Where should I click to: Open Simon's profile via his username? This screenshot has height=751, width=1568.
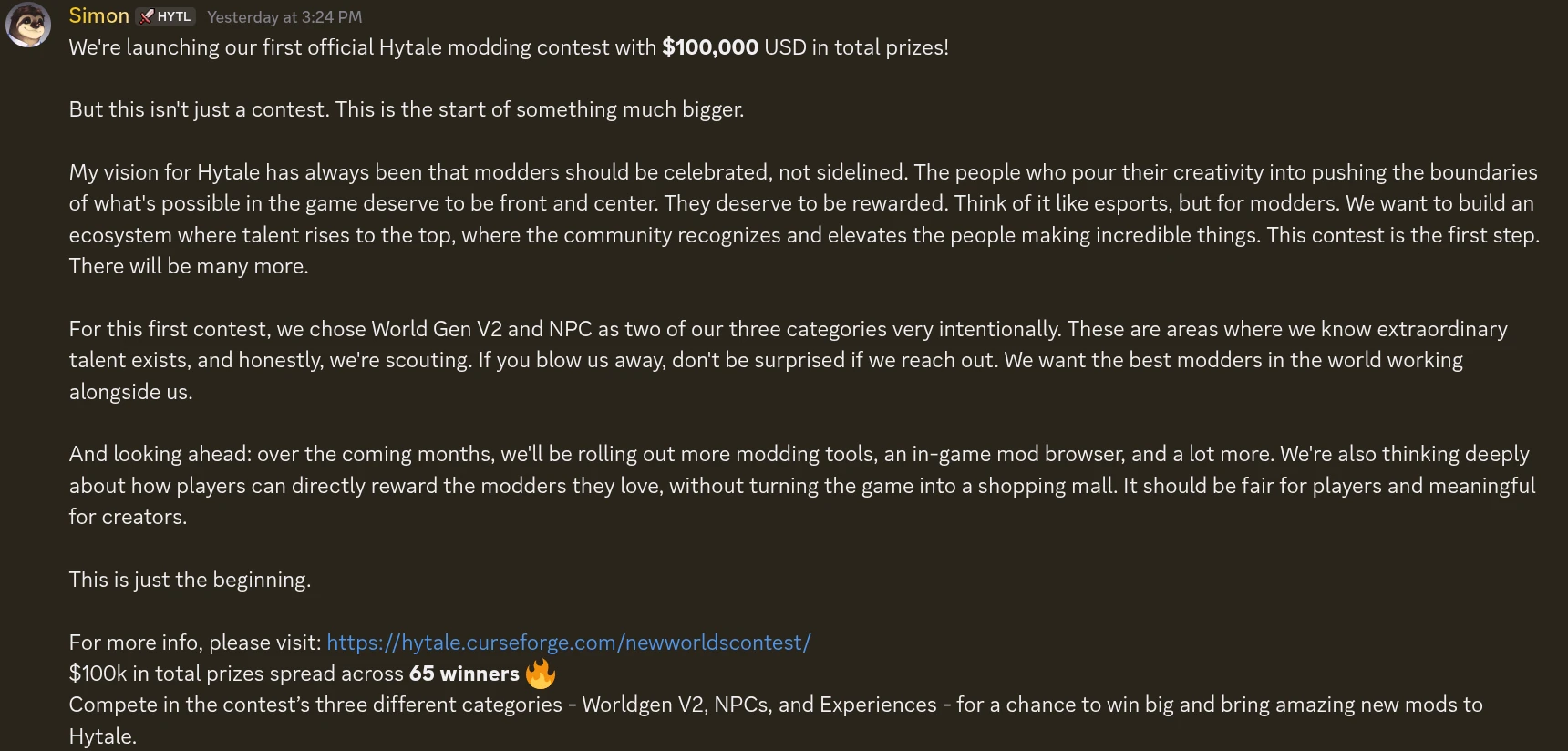click(x=98, y=15)
